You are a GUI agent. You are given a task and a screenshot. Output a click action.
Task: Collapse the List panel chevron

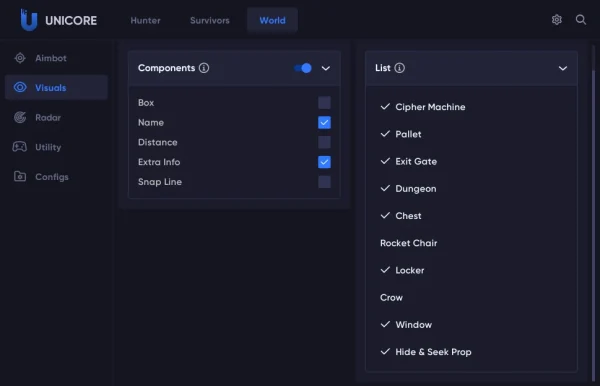[x=563, y=68]
